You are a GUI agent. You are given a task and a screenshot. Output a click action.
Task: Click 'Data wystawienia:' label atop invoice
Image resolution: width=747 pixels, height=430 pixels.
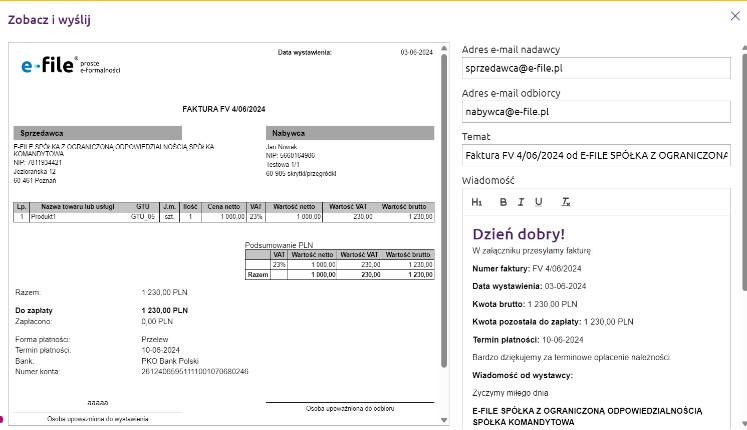(x=305, y=52)
